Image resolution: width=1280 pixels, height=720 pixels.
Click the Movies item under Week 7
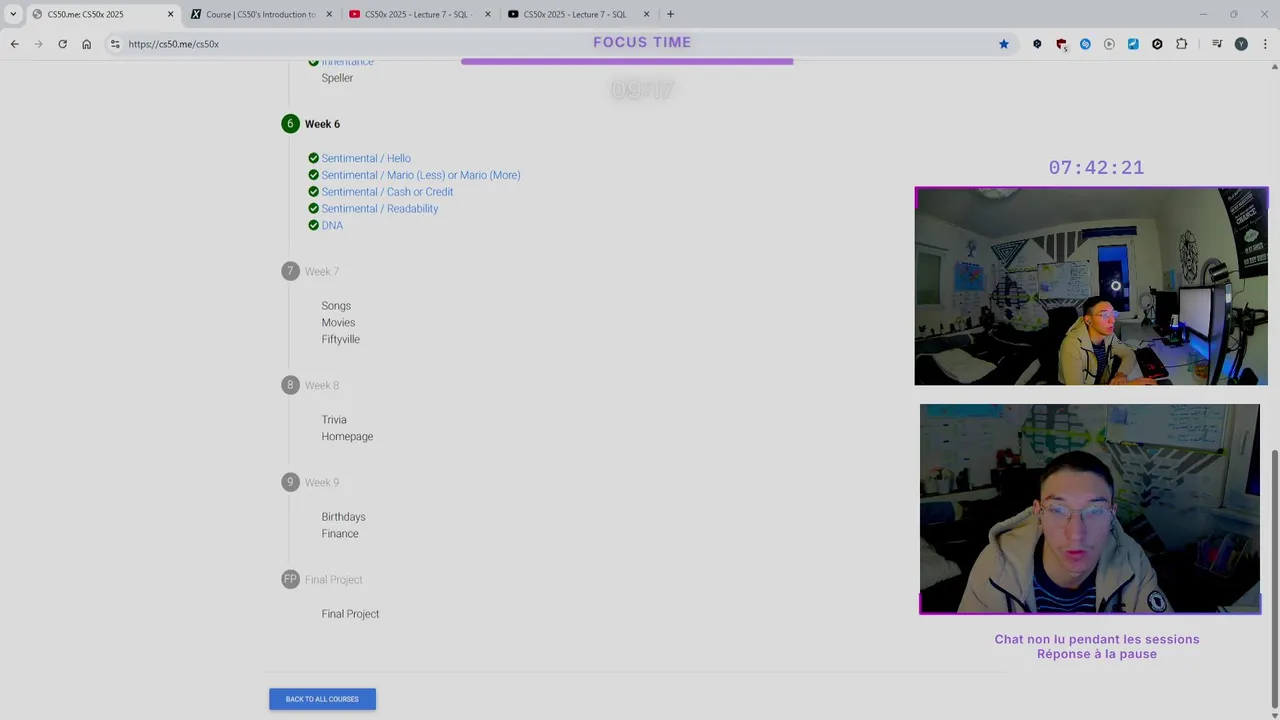tap(338, 322)
